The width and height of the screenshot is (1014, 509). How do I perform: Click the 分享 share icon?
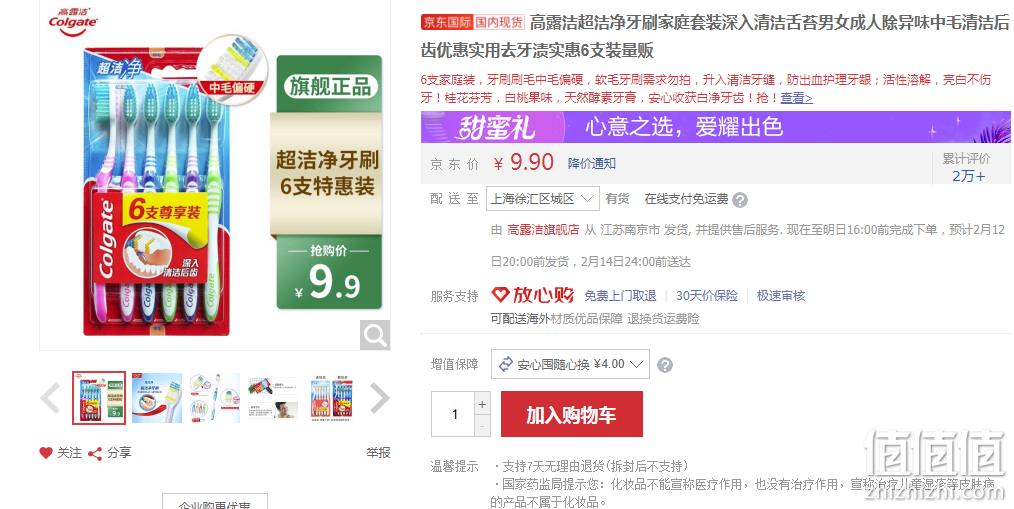(95, 453)
